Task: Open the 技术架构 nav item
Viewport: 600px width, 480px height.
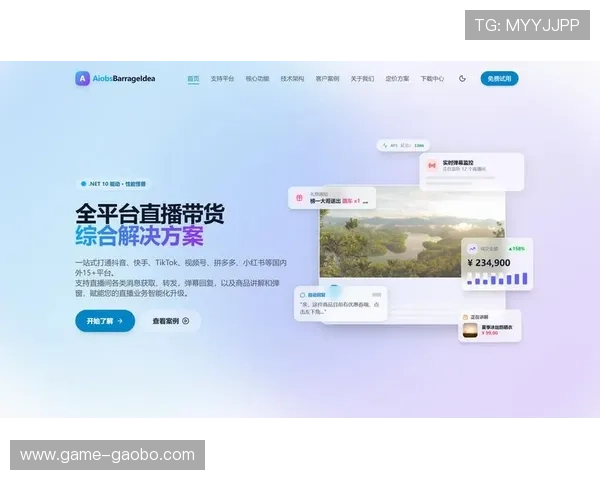Action: [292, 79]
